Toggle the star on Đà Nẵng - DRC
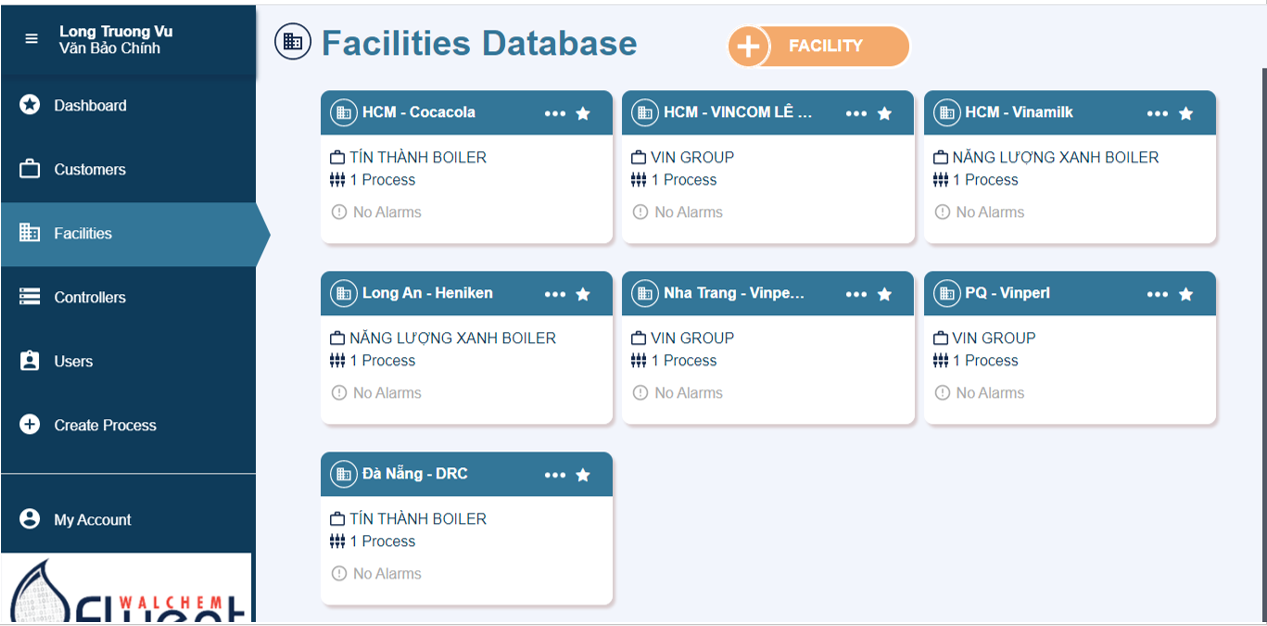Viewport: 1267px width, 626px height. coord(583,475)
